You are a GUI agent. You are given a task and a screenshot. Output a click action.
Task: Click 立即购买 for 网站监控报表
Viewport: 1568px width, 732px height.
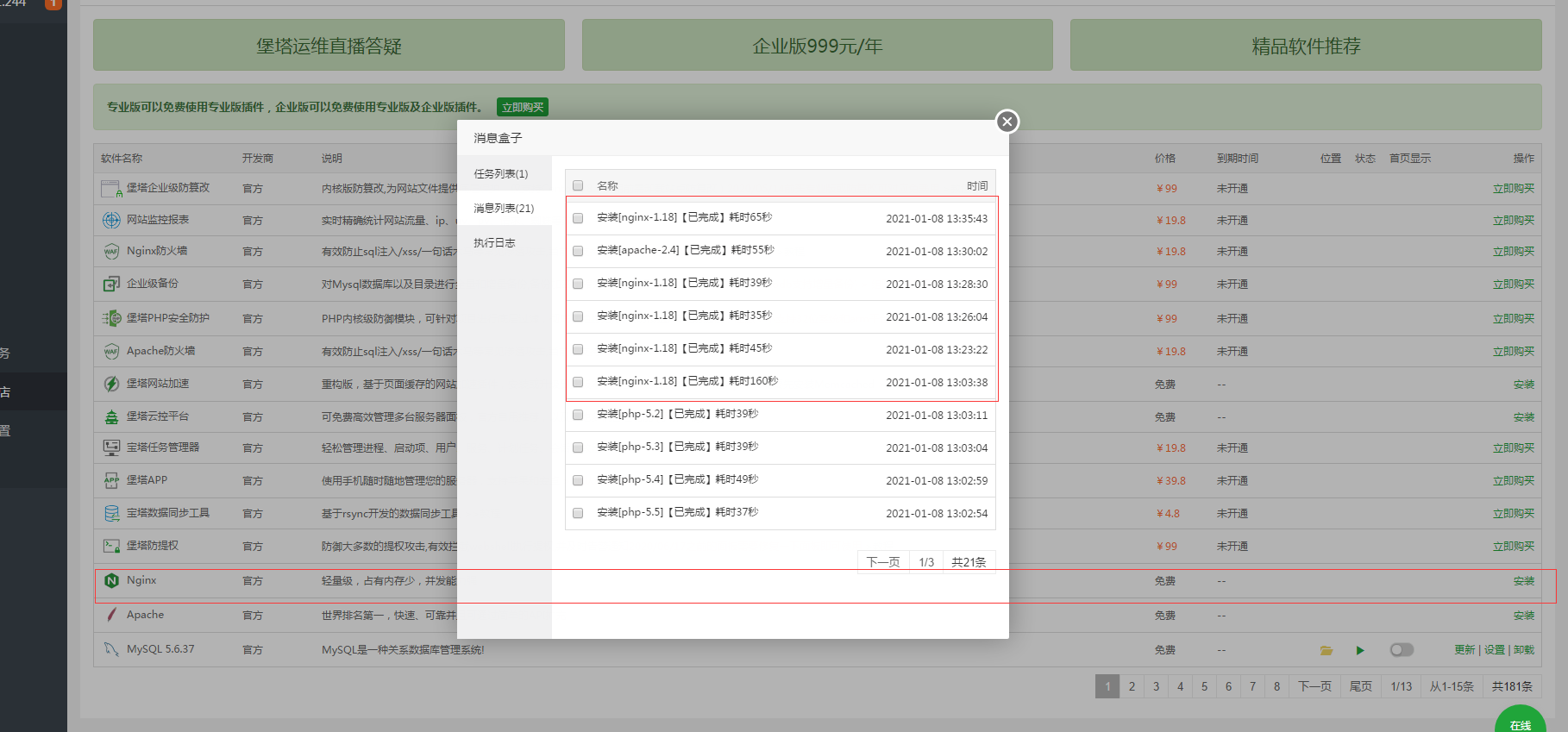(1514, 221)
